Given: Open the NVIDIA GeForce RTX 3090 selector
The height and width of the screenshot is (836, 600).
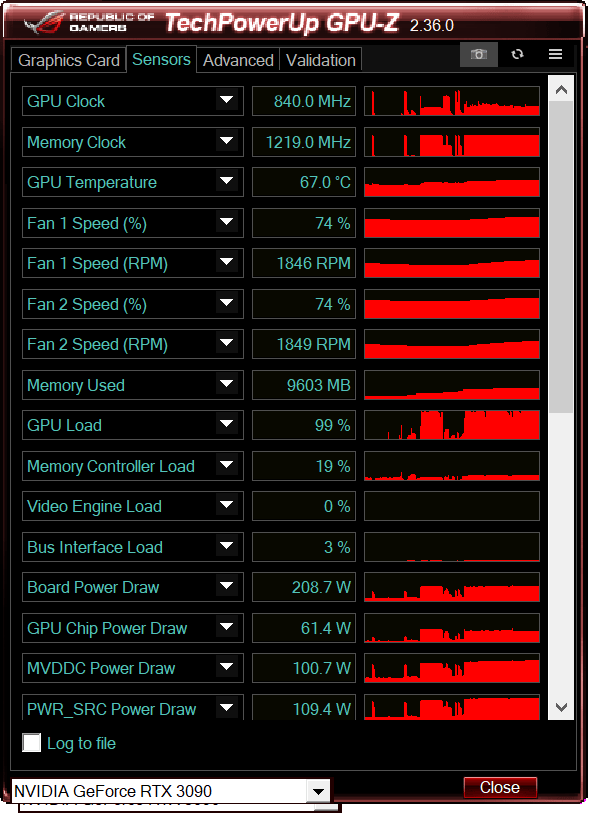Looking at the screenshot, I should coord(170,791).
